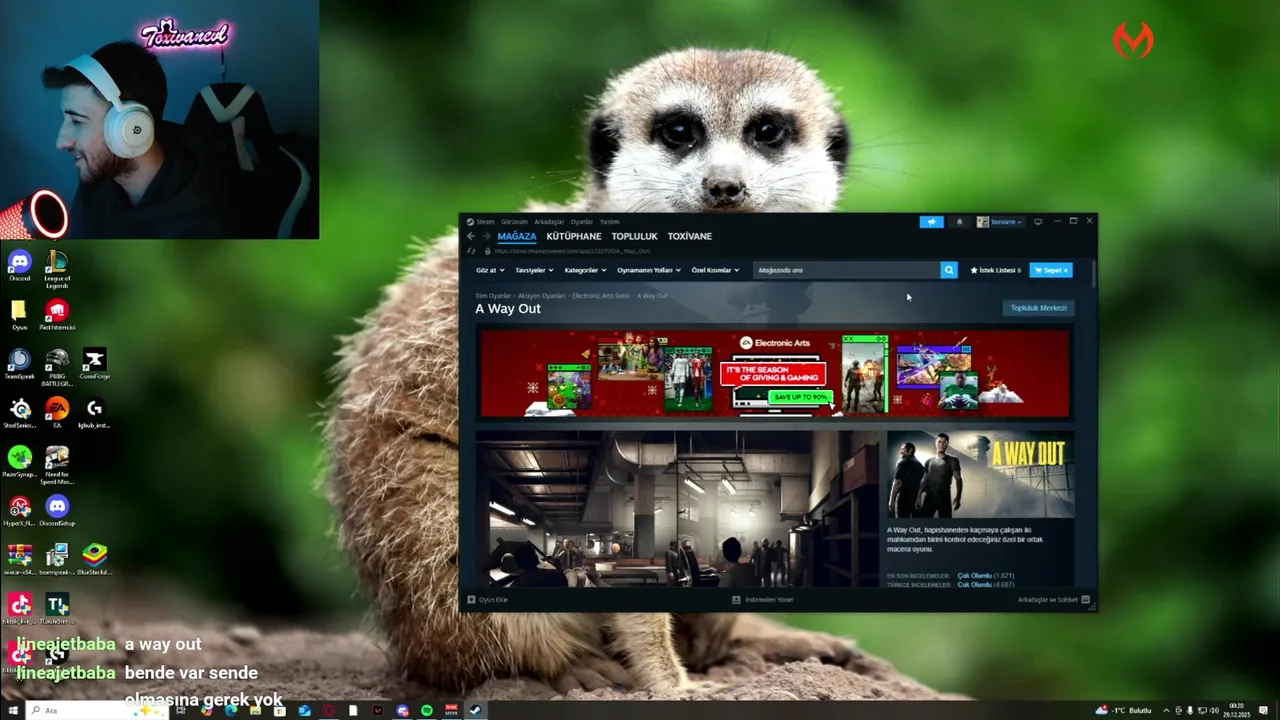Click the Steam store page scrollbar
Viewport: 1280px width, 720px height.
[1094, 275]
